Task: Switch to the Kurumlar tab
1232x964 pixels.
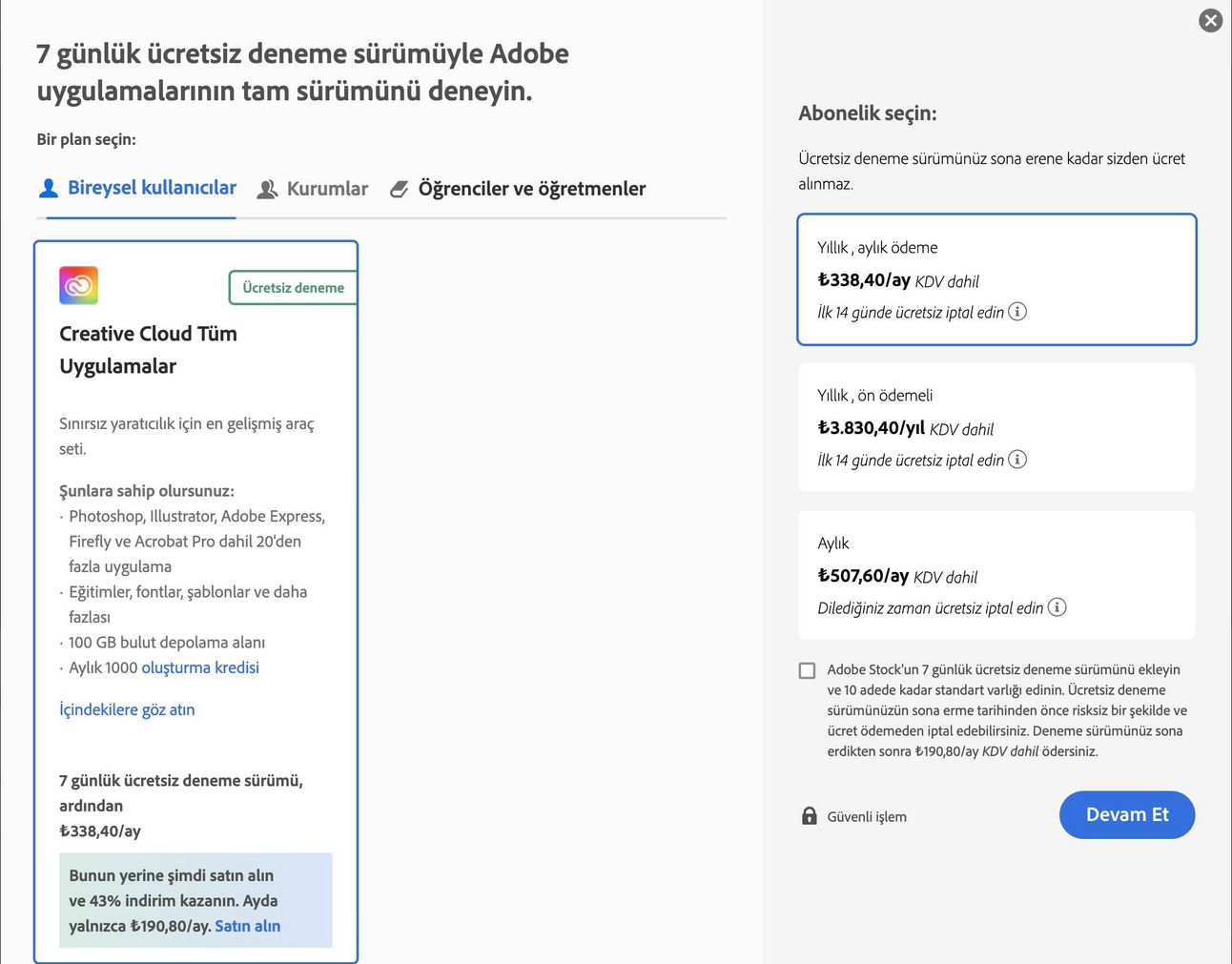Action: pyautogui.click(x=313, y=189)
